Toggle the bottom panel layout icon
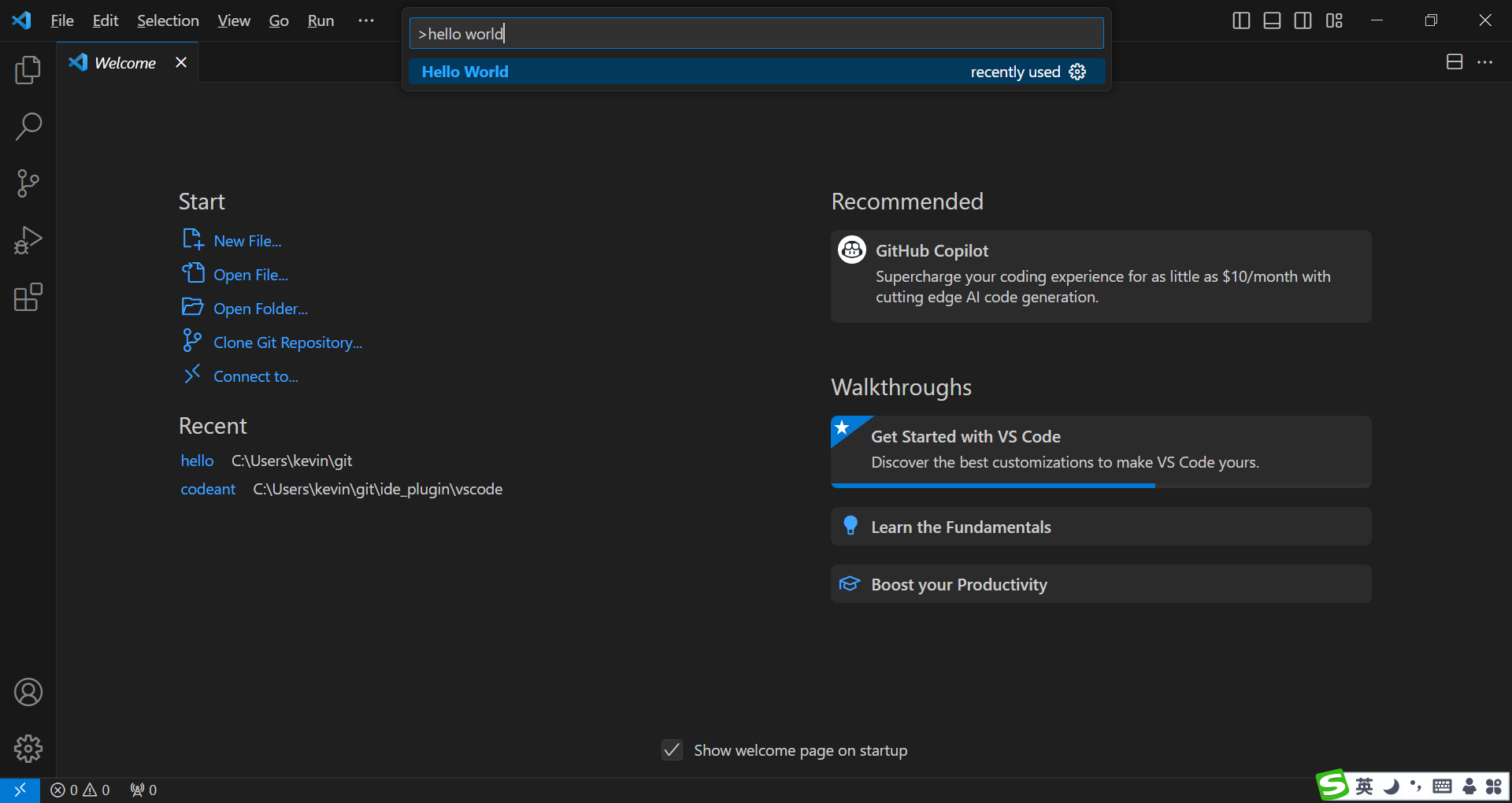The width and height of the screenshot is (1512, 803). 1272,20
